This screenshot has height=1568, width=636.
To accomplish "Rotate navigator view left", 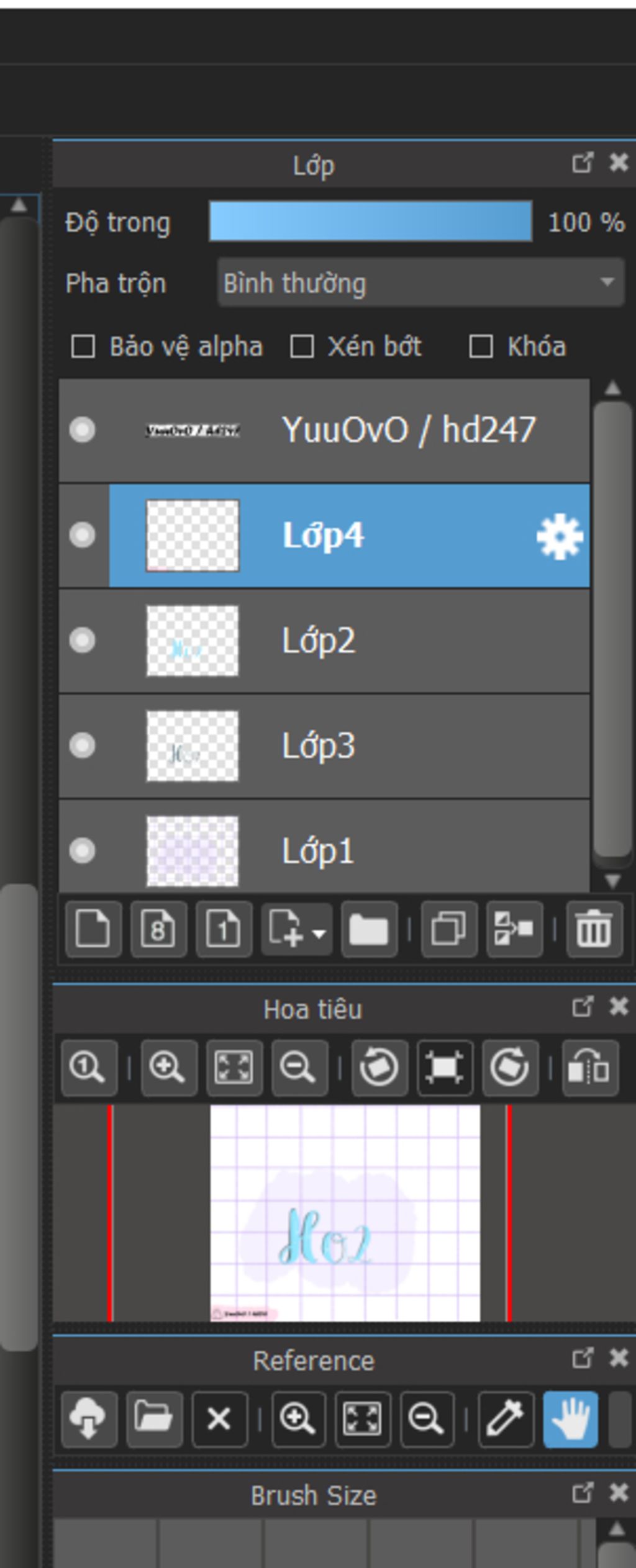I will click(379, 1068).
